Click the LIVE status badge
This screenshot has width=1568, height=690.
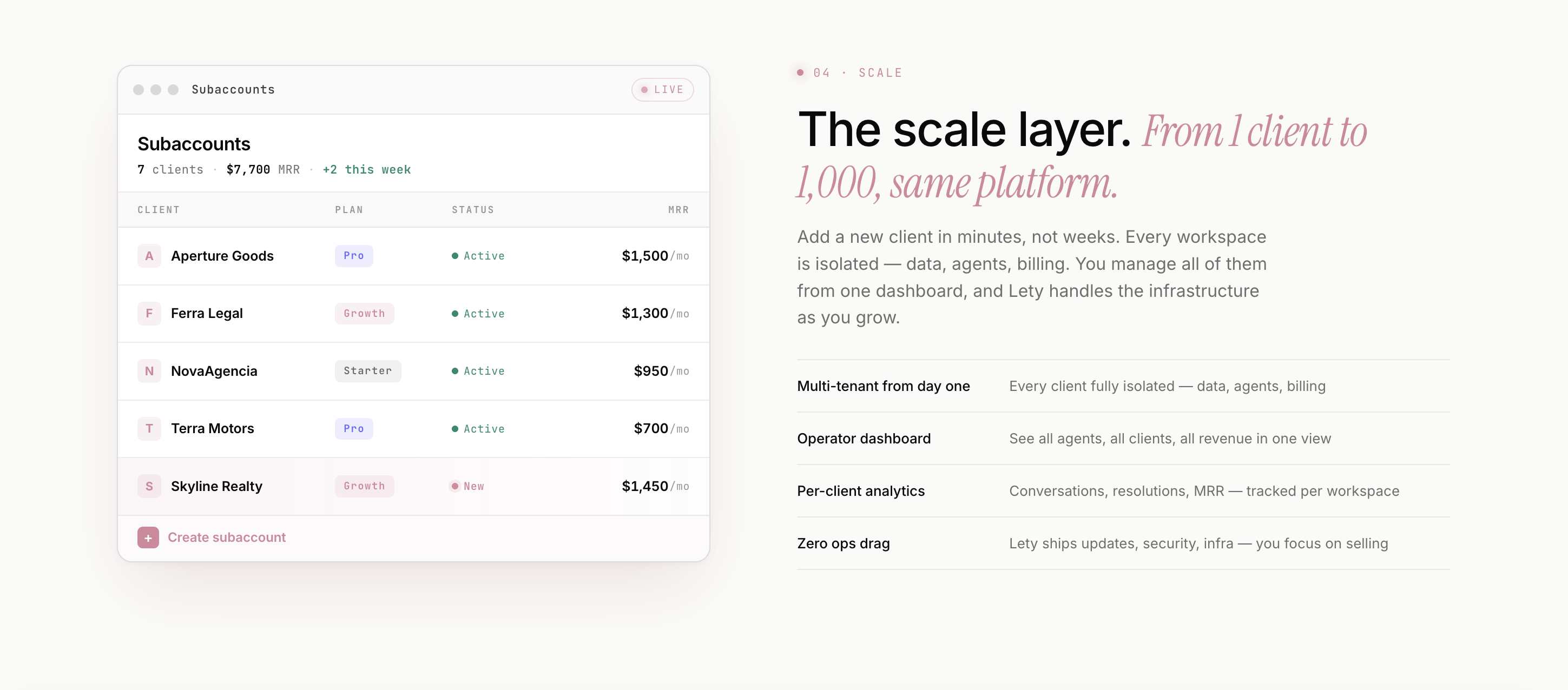(x=662, y=89)
